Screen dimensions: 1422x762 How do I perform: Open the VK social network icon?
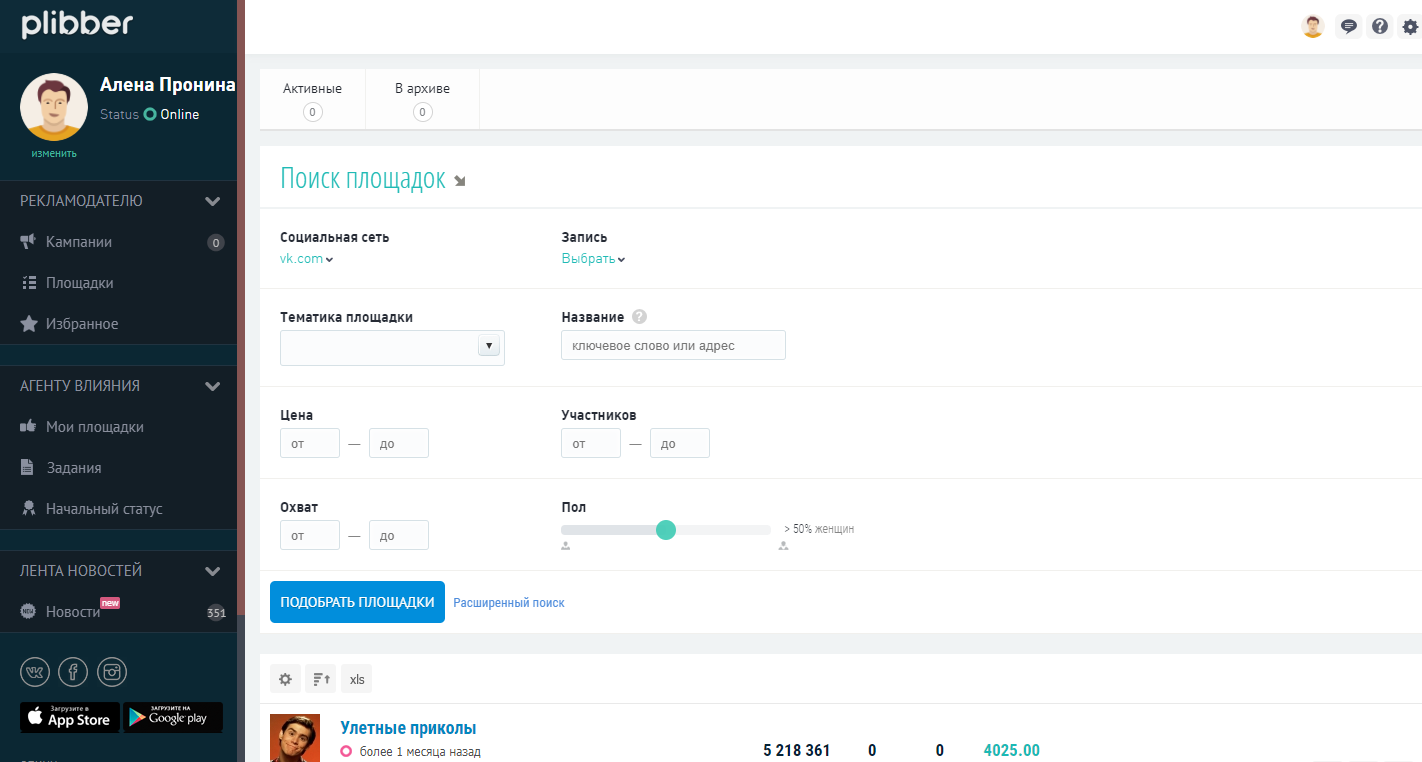click(36, 673)
